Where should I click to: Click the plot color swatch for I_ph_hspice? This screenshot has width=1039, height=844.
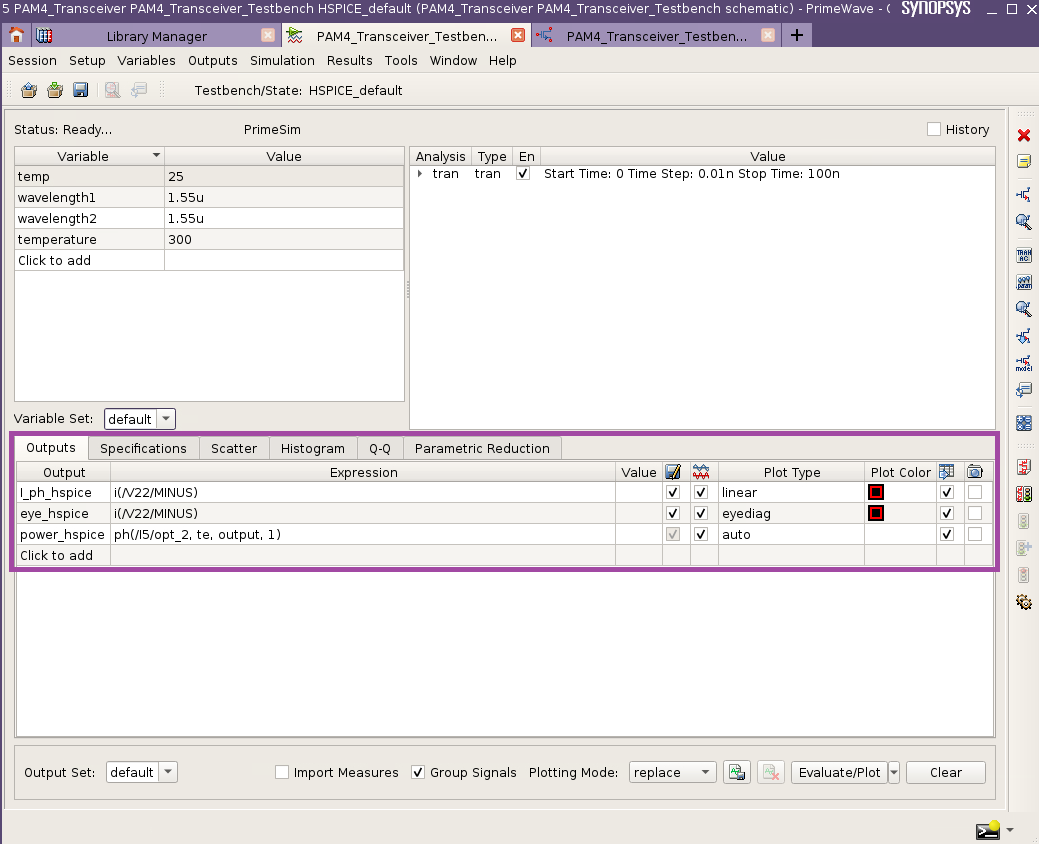pyautogui.click(x=876, y=492)
